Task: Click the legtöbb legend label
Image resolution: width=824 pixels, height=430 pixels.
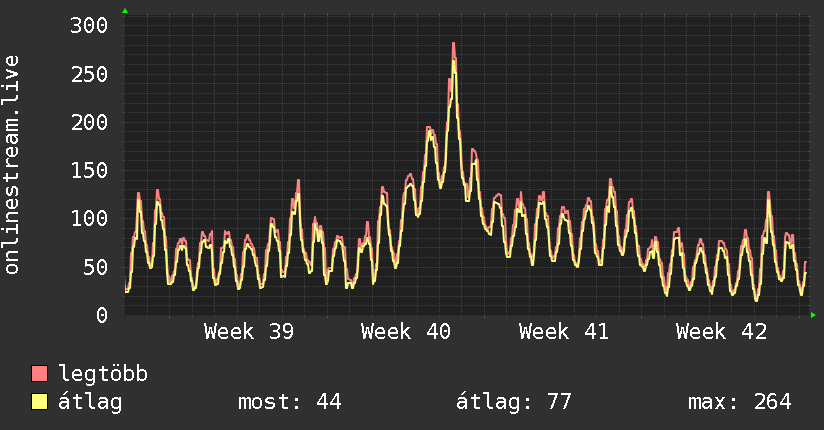Action: (103, 374)
